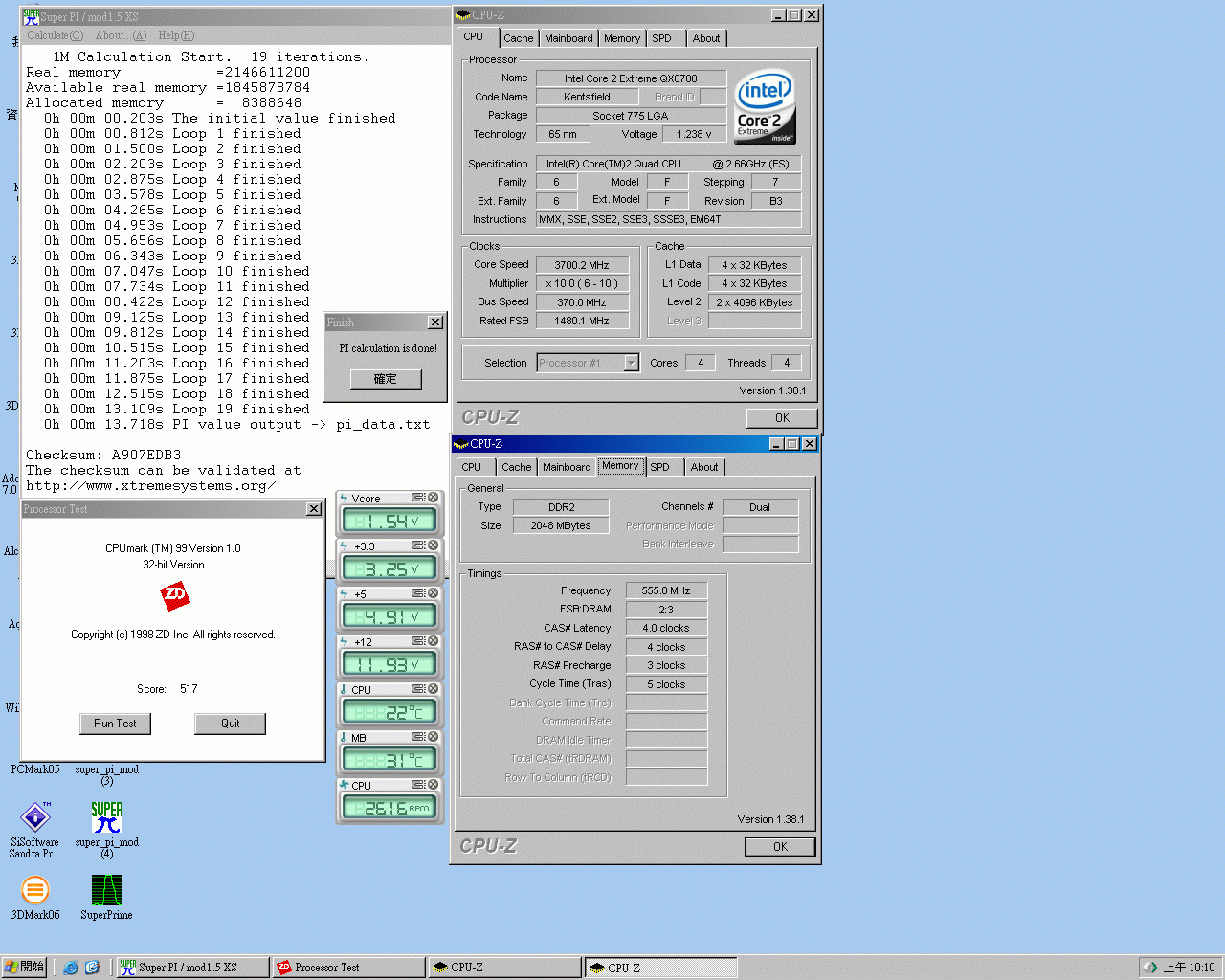This screenshot has height=980, width=1225.
Task: Click the Core Speed value 3700.2 MHz
Action: pyautogui.click(x=582, y=265)
